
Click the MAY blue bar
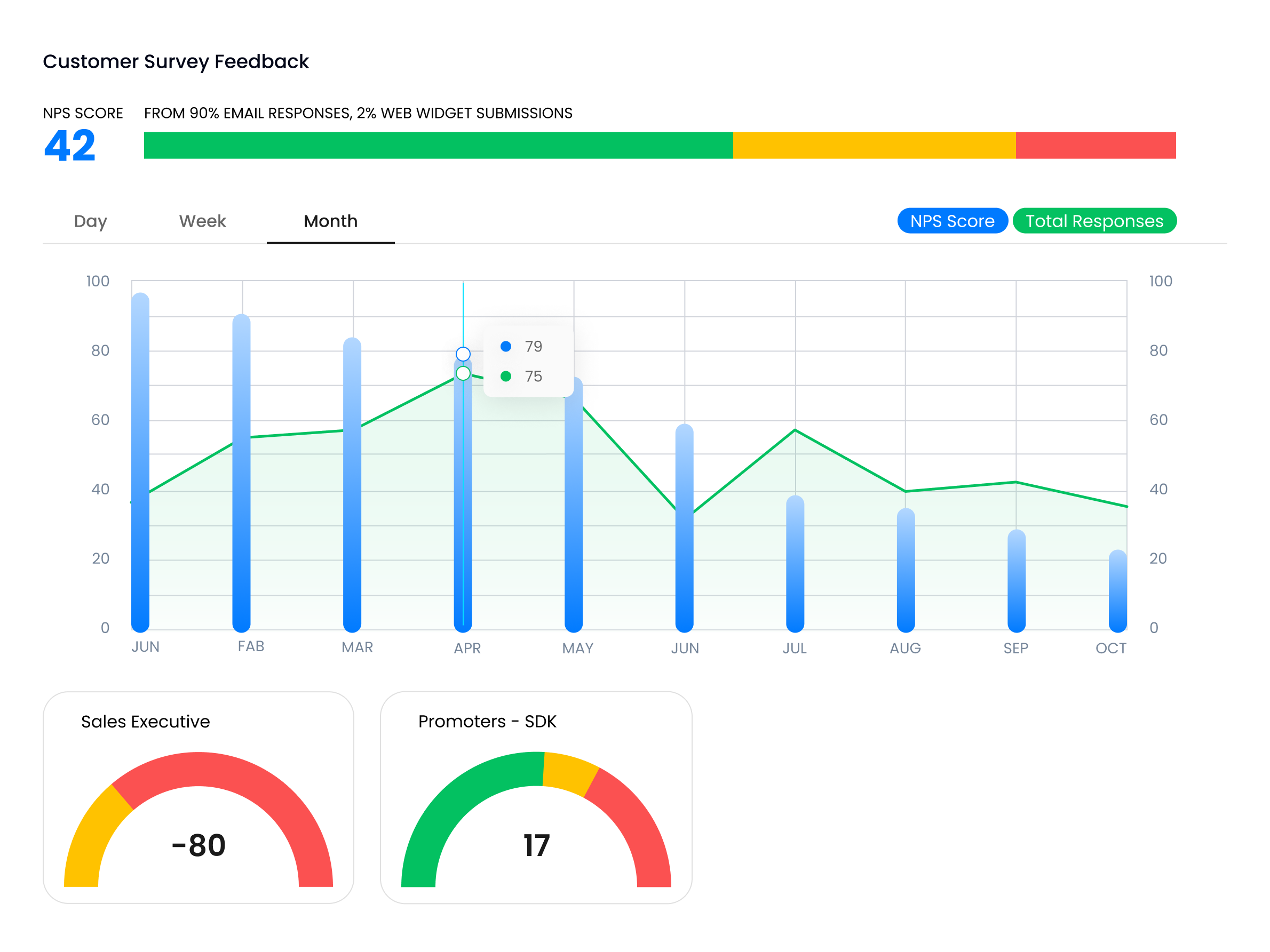click(574, 505)
